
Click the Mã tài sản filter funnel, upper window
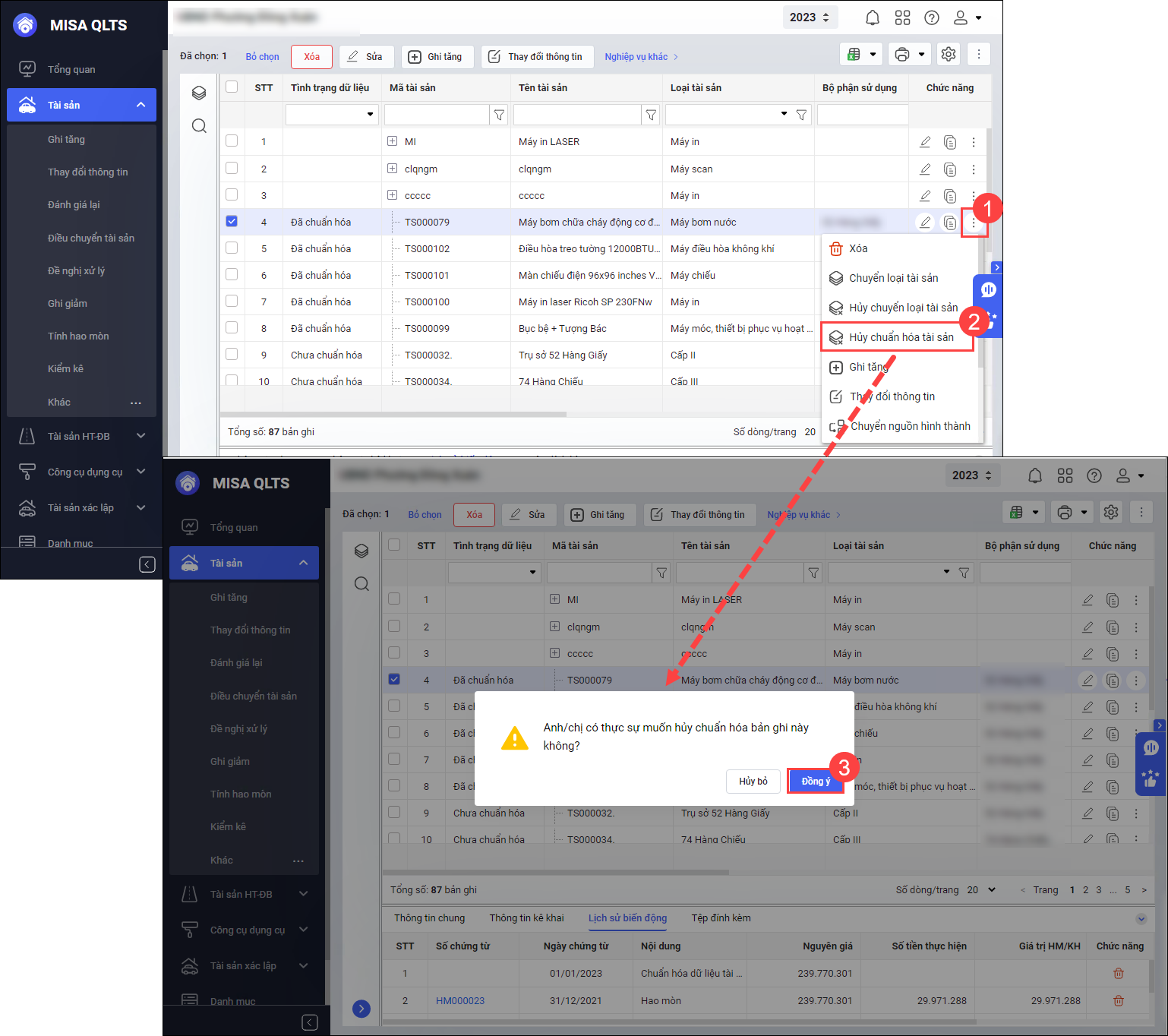pyautogui.click(x=499, y=115)
